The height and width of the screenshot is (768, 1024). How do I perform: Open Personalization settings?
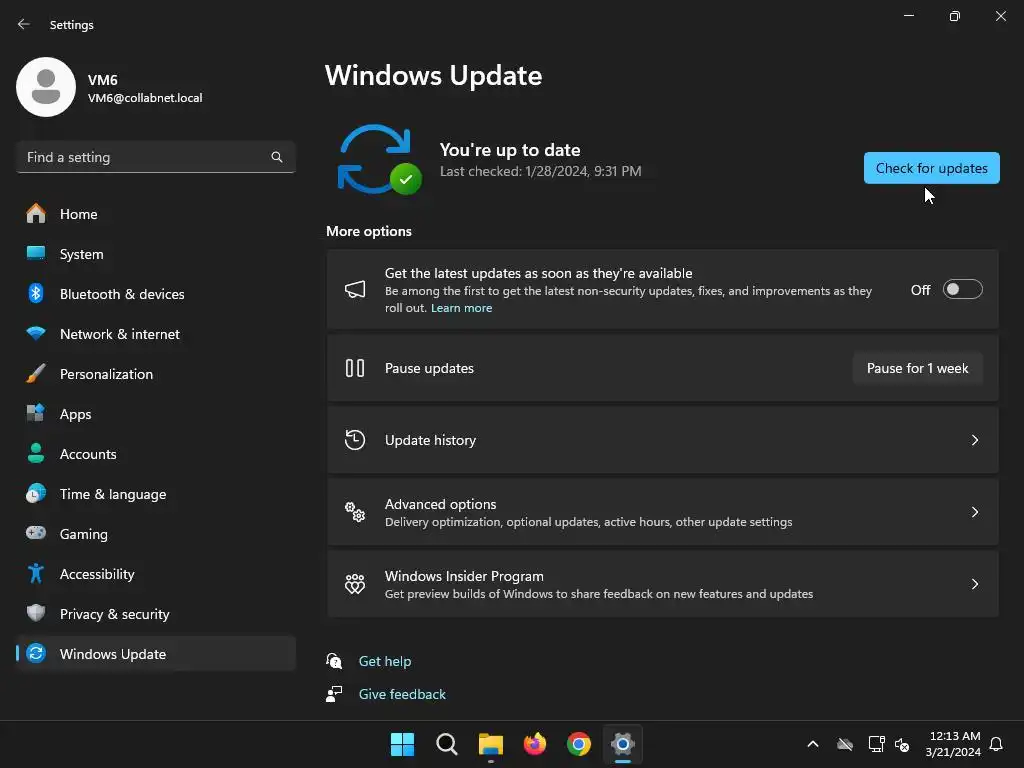[x=156, y=374]
